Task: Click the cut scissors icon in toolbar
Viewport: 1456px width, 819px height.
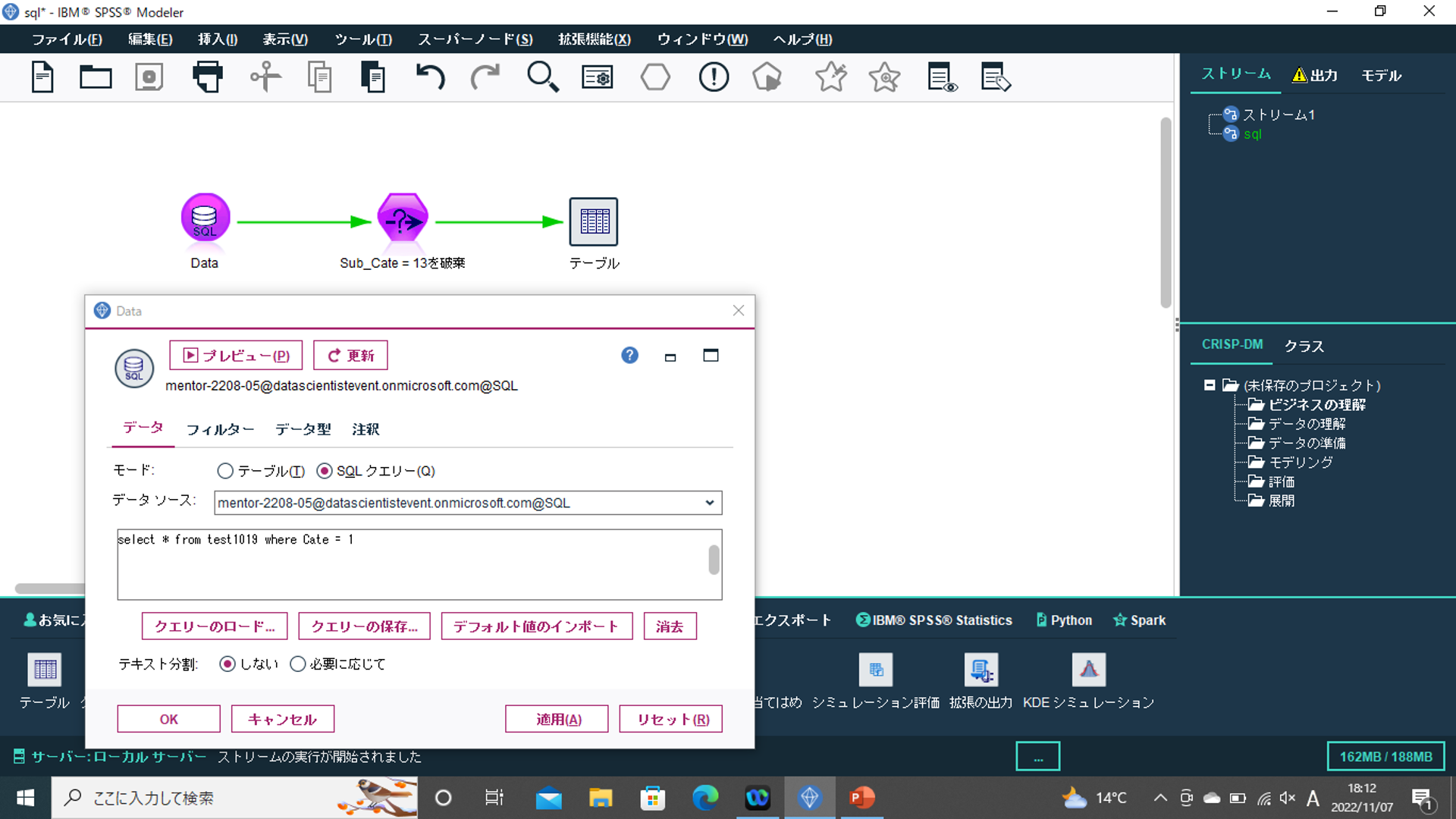Action: [x=265, y=77]
